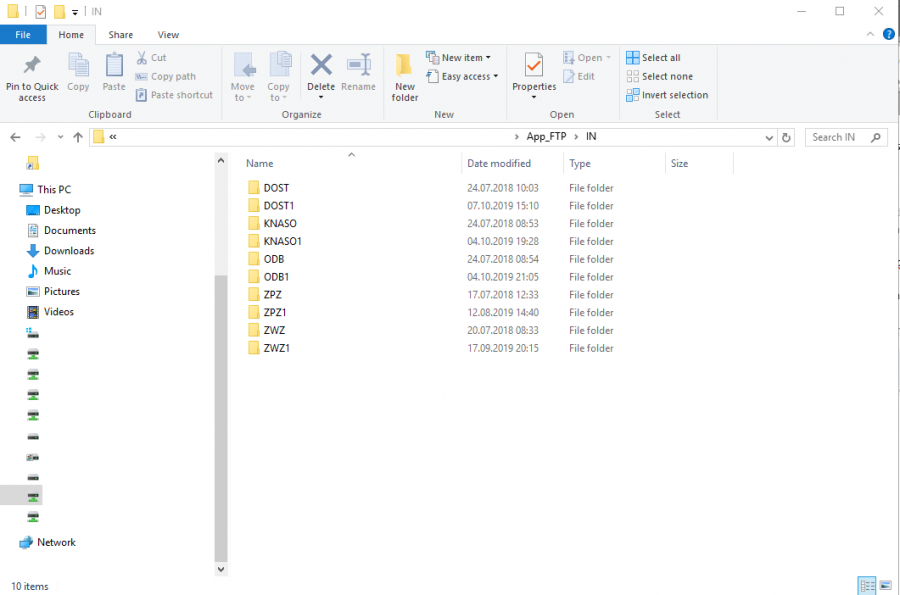Click the title bar properties checkmark icon
The width and height of the screenshot is (900, 595).
40,11
